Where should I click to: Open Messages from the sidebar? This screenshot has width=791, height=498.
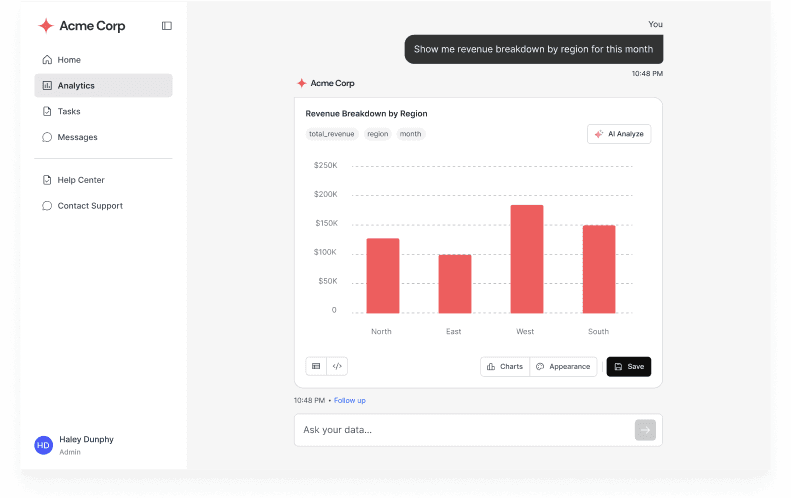point(103,137)
